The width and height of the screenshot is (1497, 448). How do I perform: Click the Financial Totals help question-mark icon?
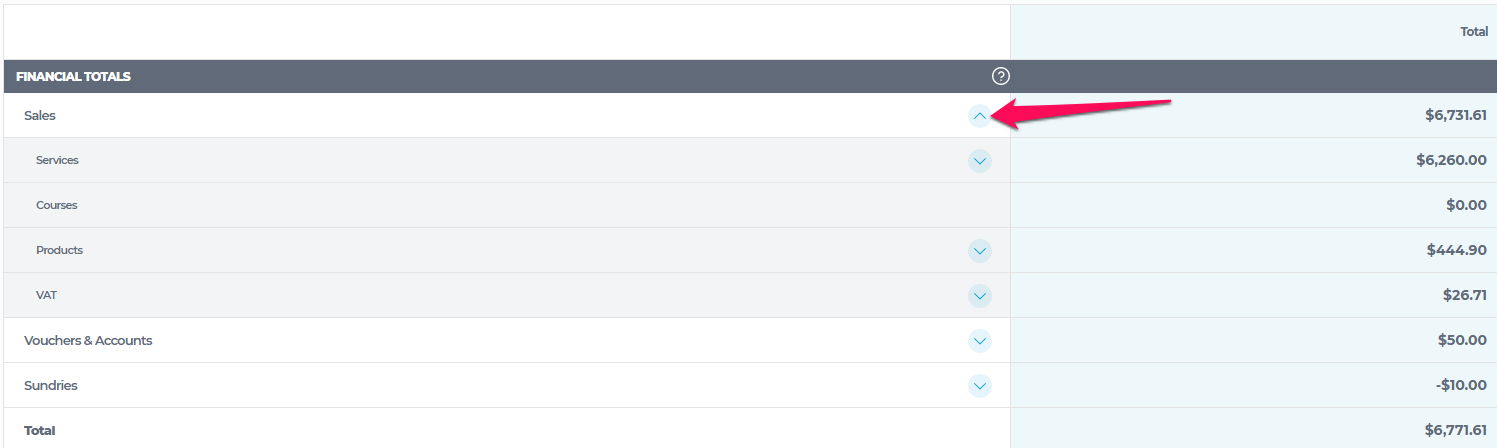click(1000, 76)
